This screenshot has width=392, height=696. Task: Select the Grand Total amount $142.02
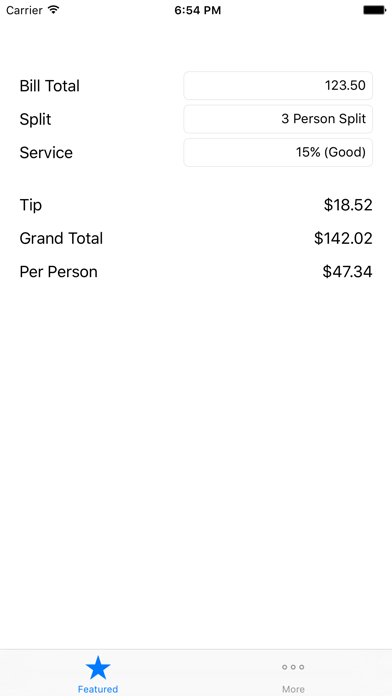click(343, 238)
